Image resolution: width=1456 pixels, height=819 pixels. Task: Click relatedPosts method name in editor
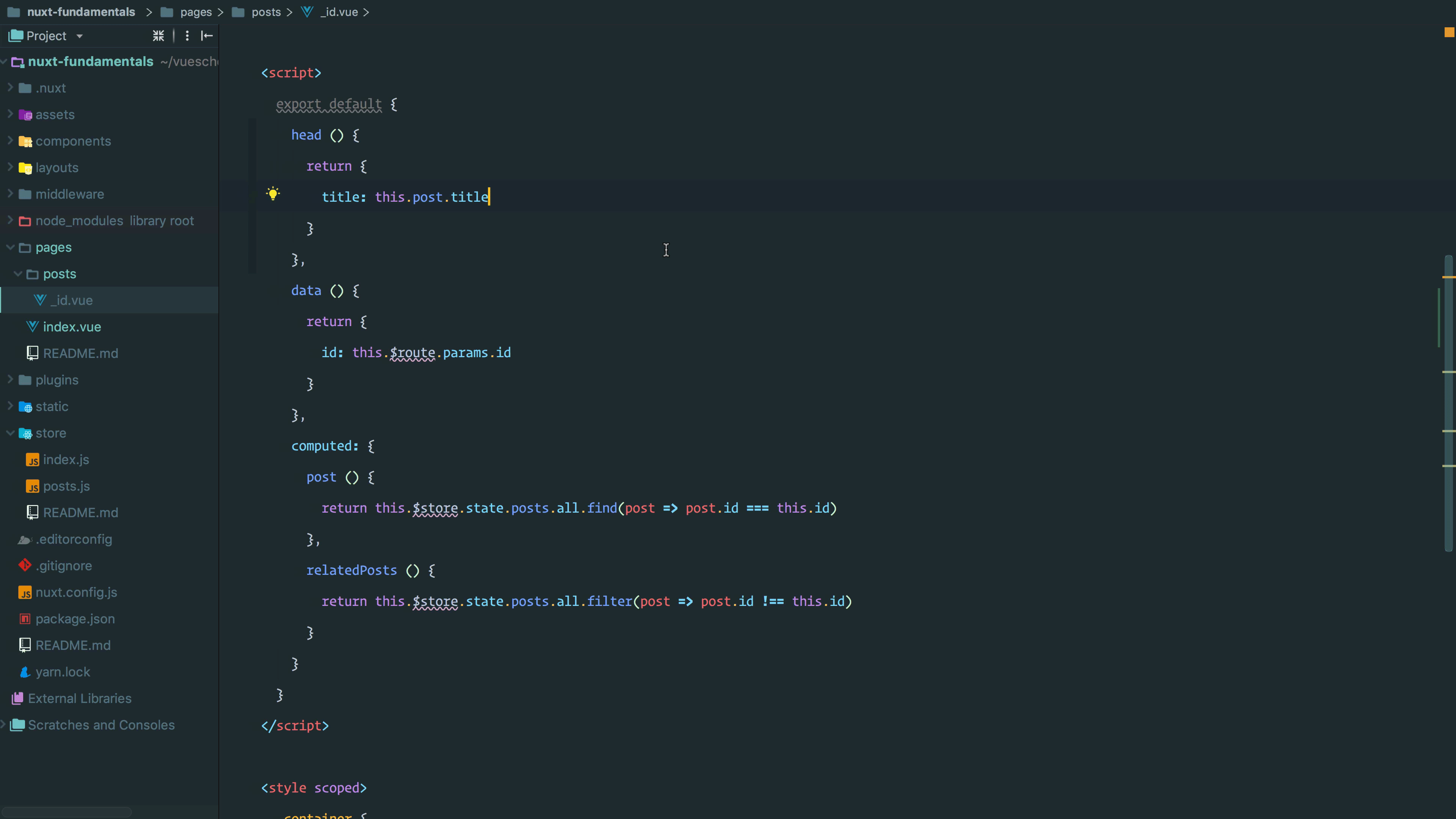[351, 570]
